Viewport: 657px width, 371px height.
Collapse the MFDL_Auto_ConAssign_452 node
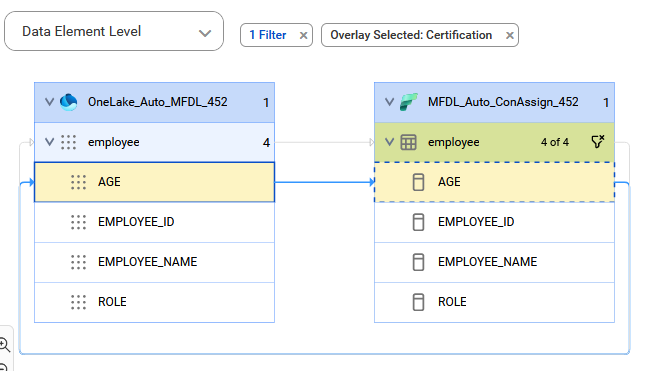pyautogui.click(x=390, y=102)
